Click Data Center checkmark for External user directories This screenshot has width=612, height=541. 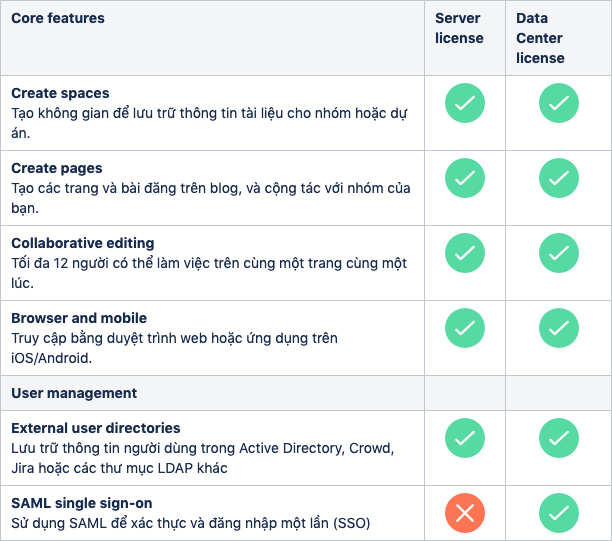pyautogui.click(x=559, y=438)
